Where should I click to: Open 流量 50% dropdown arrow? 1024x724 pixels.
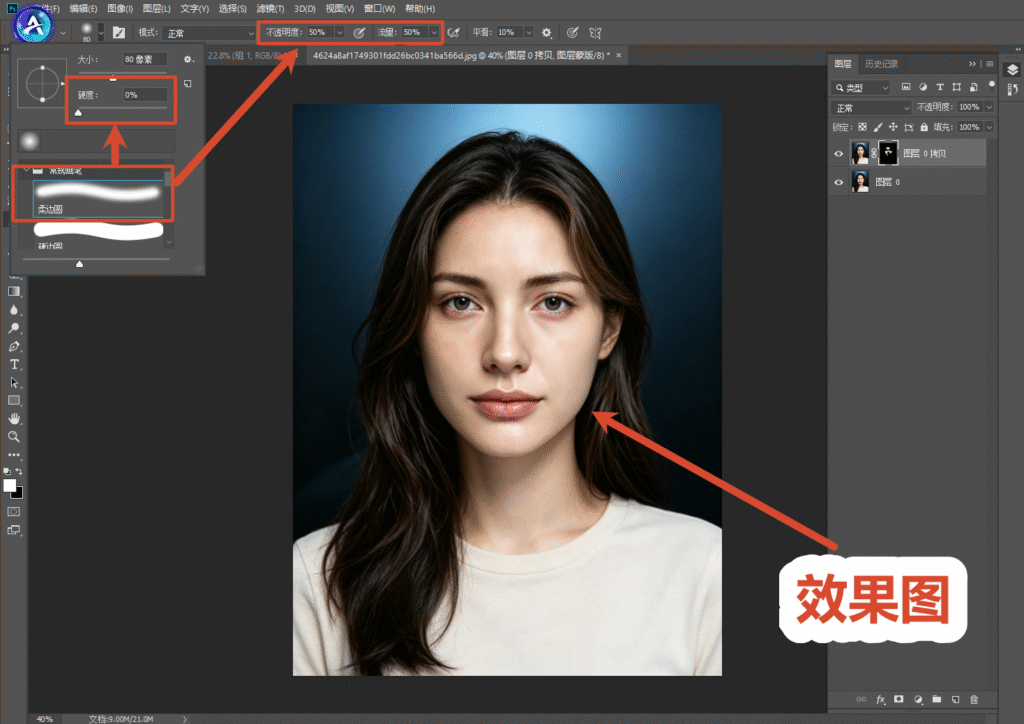tap(434, 32)
